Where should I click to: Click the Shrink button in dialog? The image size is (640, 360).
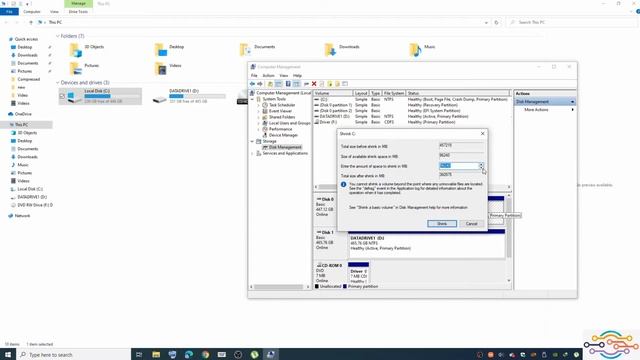pyautogui.click(x=442, y=224)
